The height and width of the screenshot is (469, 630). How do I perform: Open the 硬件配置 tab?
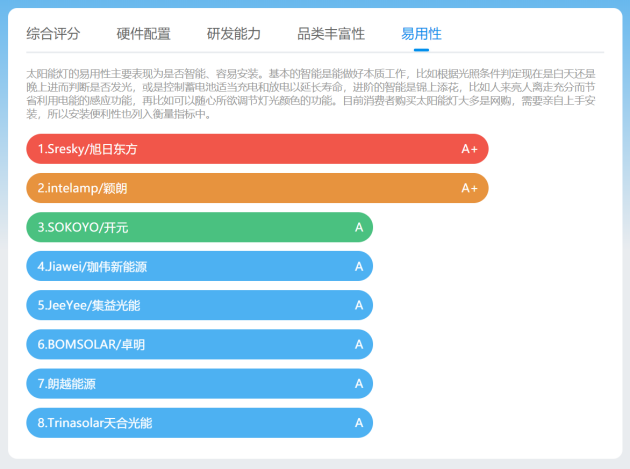point(143,34)
